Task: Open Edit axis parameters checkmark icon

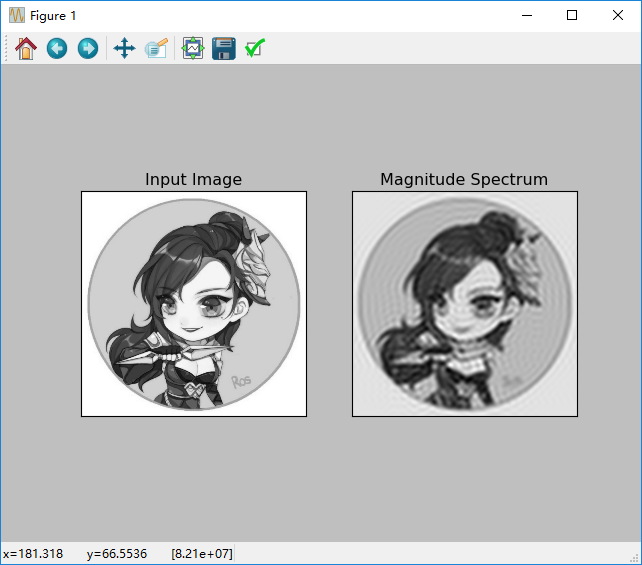Action: 255,48
